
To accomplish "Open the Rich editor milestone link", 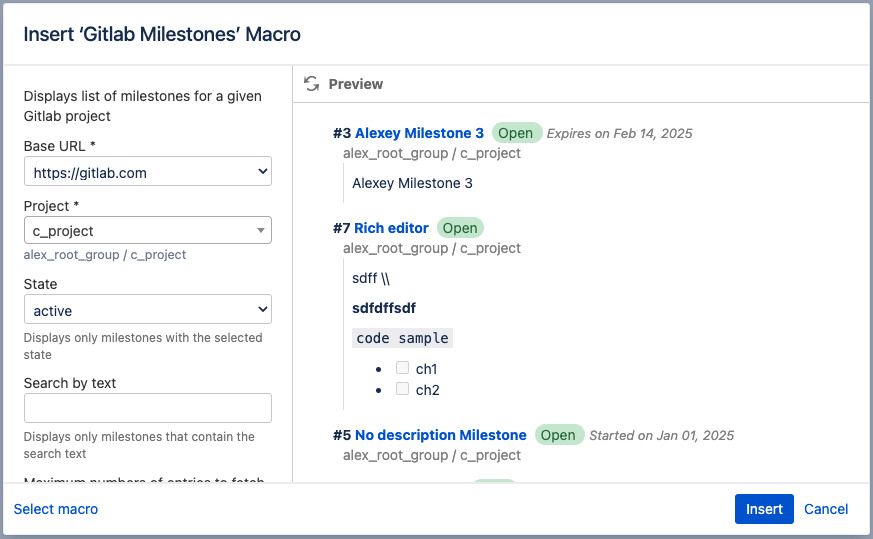I will [391, 228].
